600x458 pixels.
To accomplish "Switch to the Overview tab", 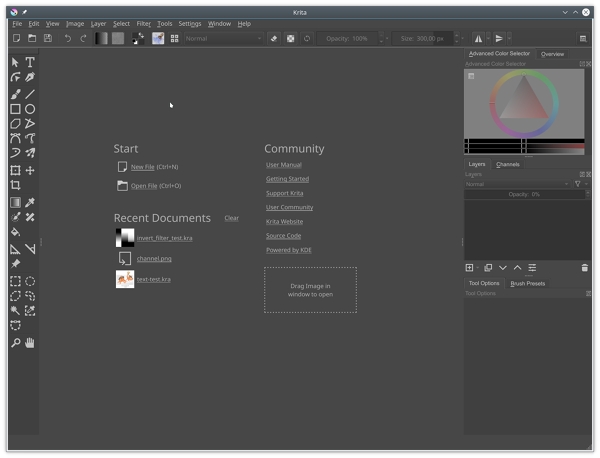I will [552, 54].
